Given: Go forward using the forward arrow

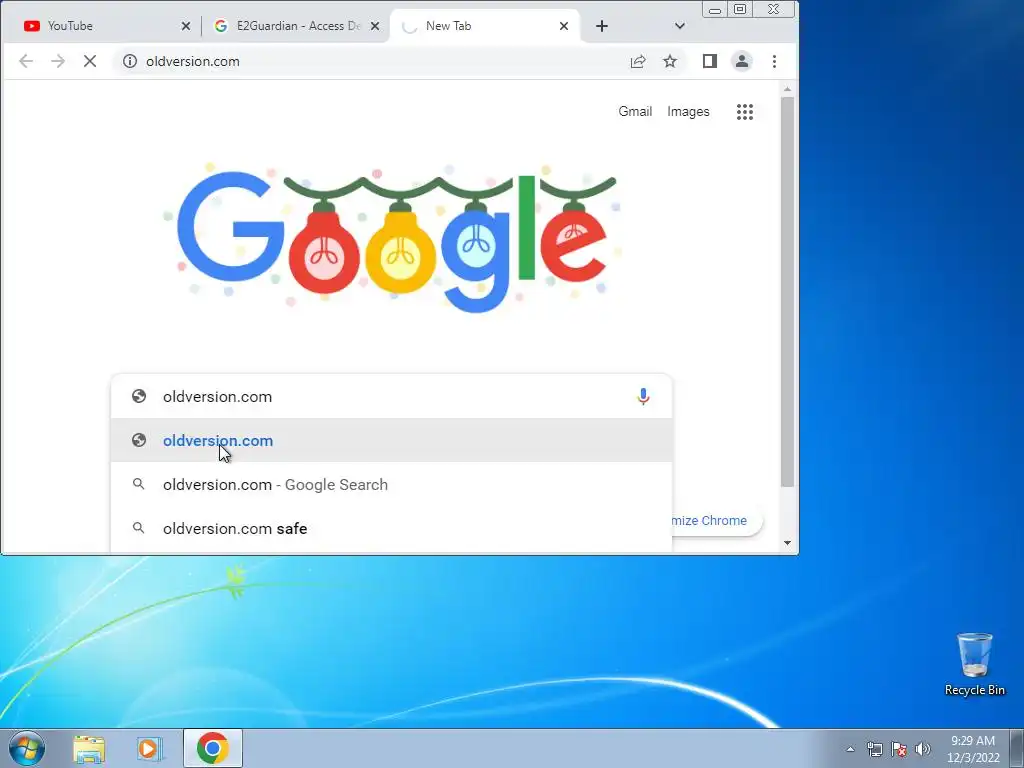Looking at the screenshot, I should (57, 61).
